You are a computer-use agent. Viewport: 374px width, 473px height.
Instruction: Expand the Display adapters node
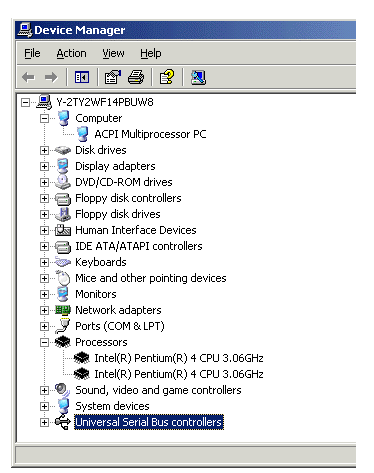pos(44,166)
